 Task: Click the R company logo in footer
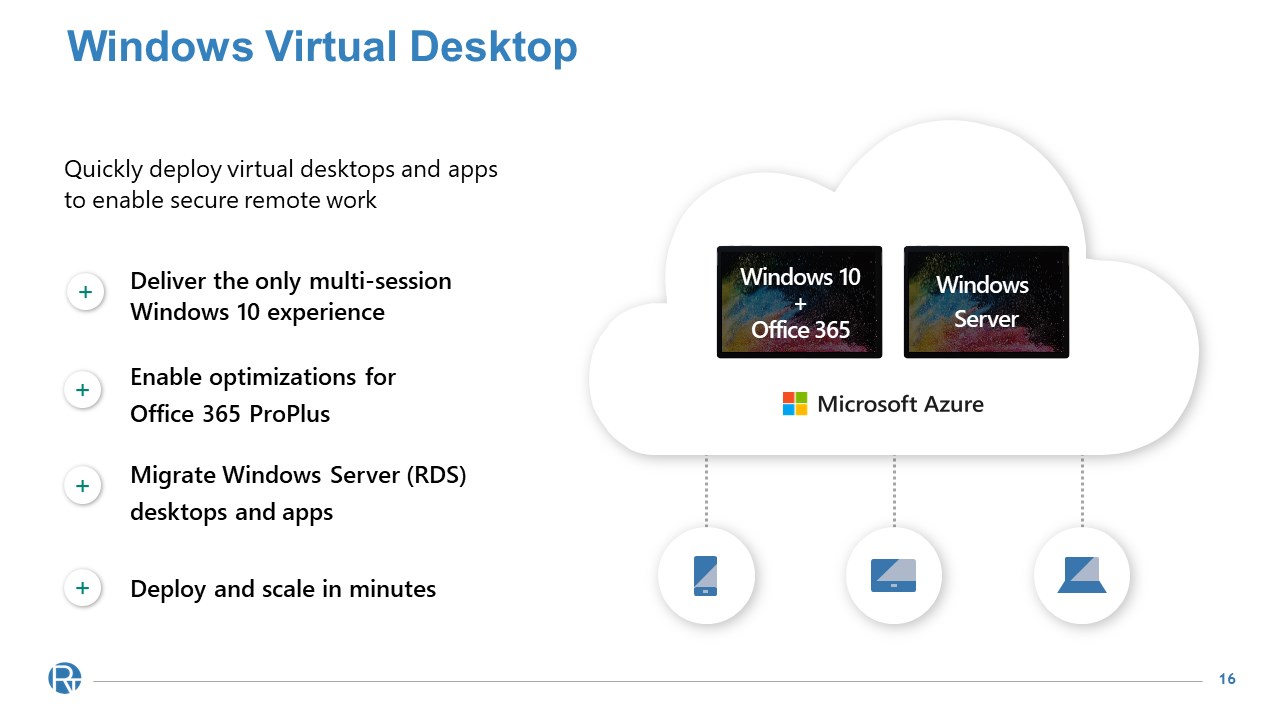[64, 678]
